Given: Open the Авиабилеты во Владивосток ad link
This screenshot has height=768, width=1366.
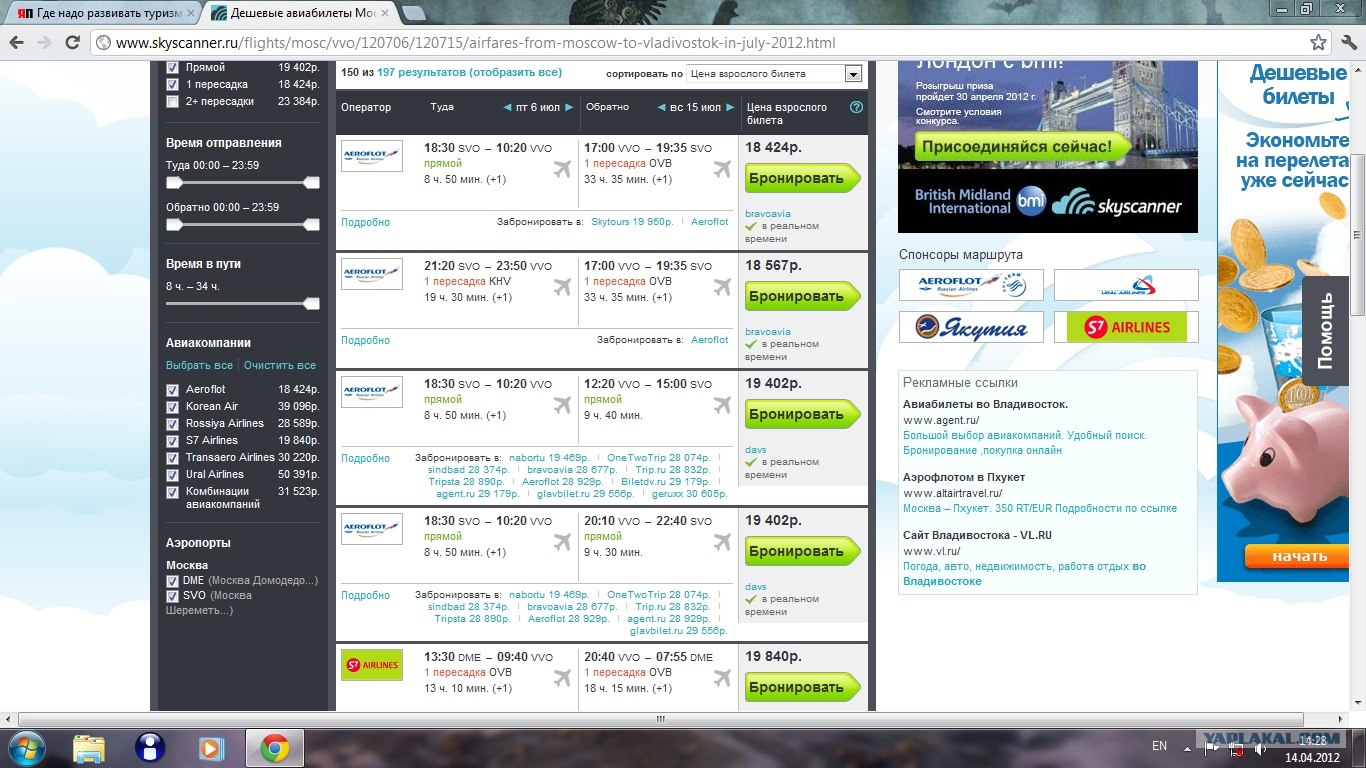Looking at the screenshot, I should 985,404.
